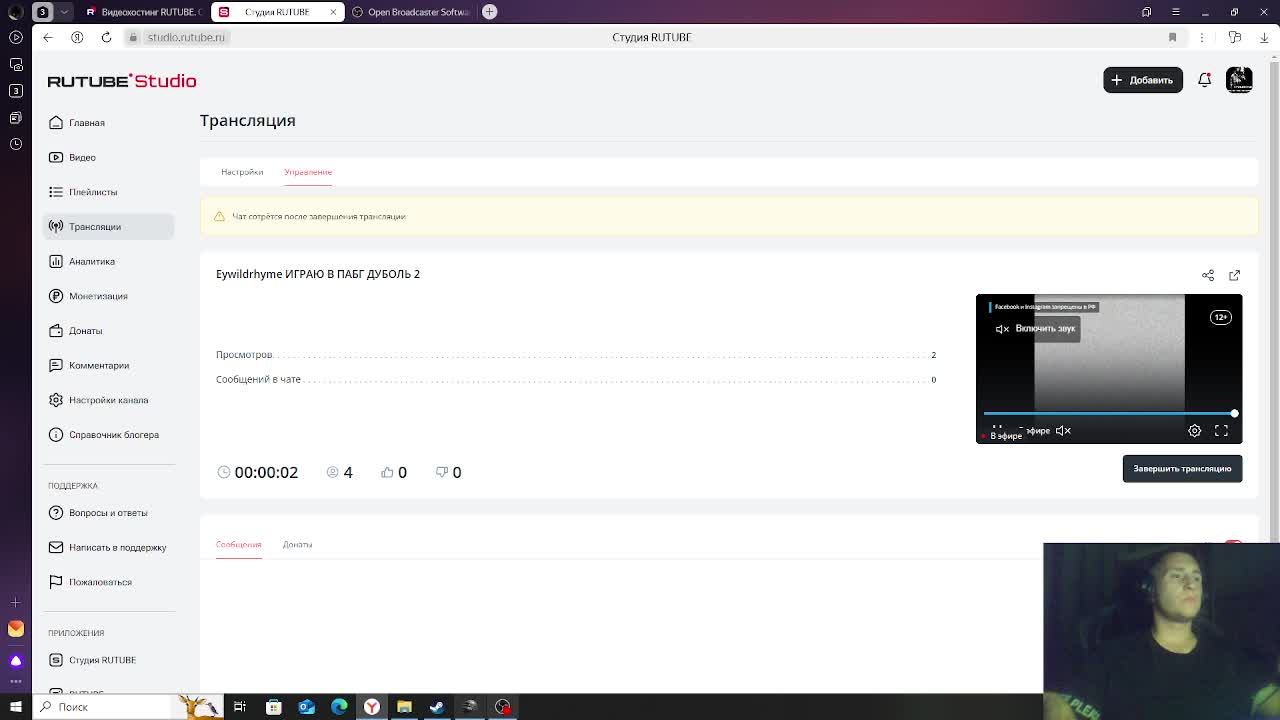
Task: Click the Windows taskbar Поиск search box
Action: click(x=103, y=707)
